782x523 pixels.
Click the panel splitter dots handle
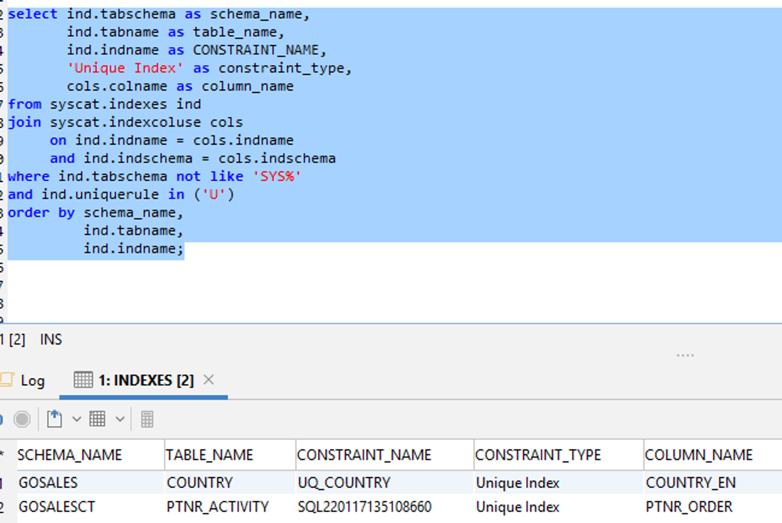click(x=685, y=355)
